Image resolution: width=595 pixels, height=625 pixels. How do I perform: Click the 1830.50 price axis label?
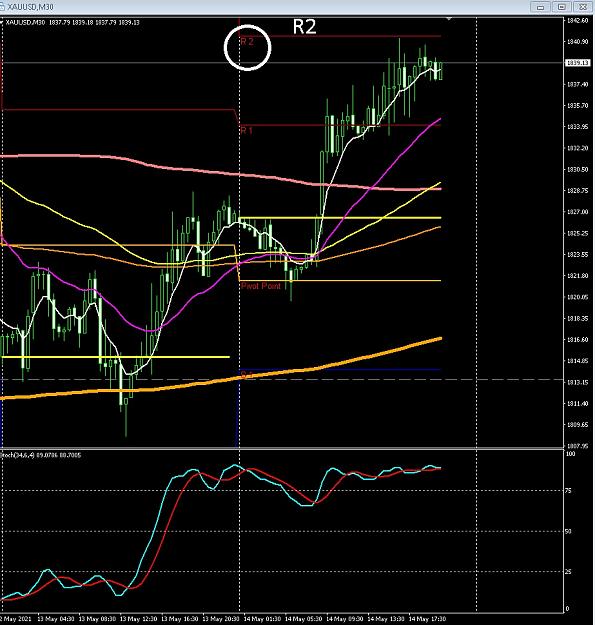(577, 169)
